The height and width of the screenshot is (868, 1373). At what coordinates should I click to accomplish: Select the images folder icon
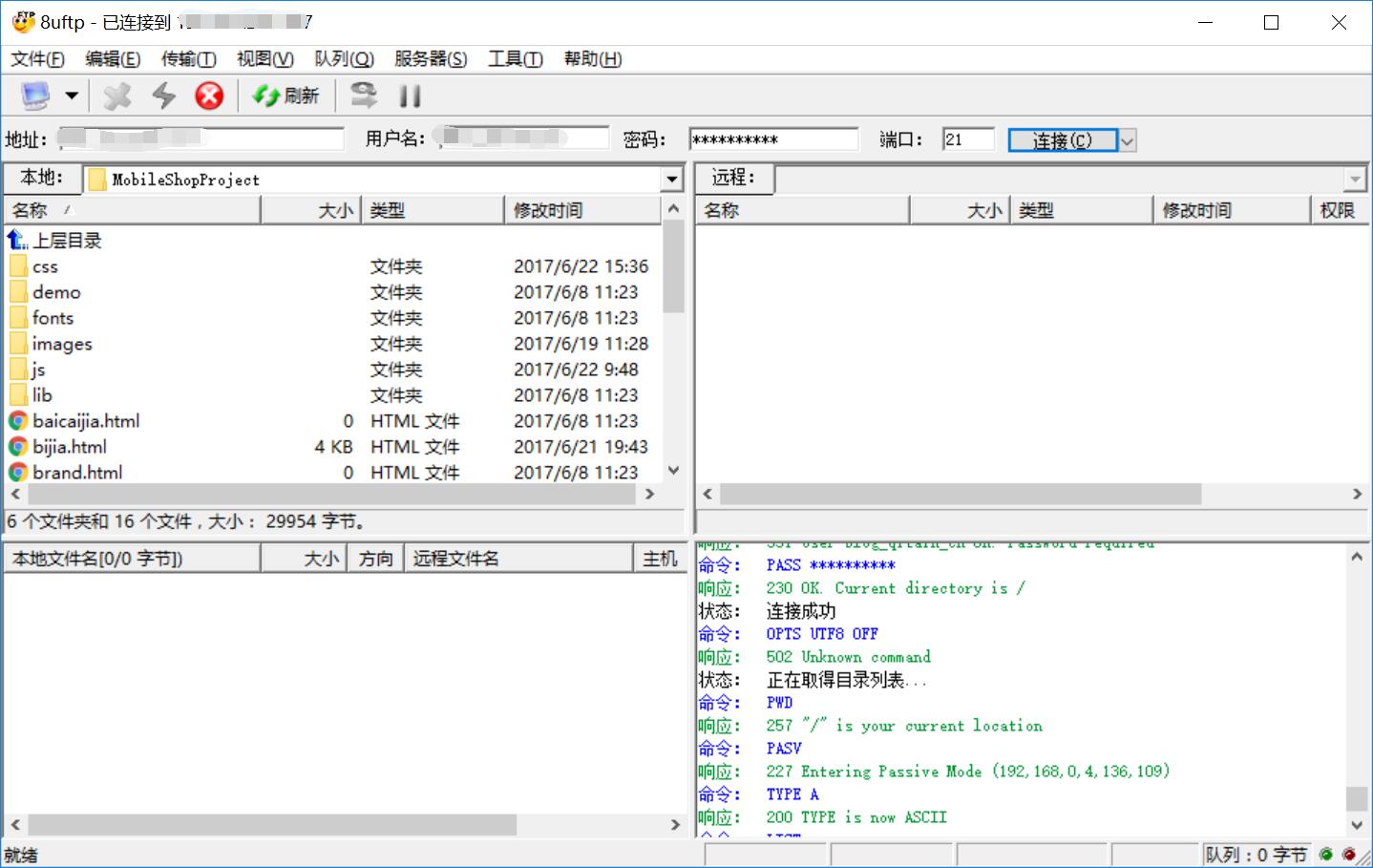pos(18,344)
